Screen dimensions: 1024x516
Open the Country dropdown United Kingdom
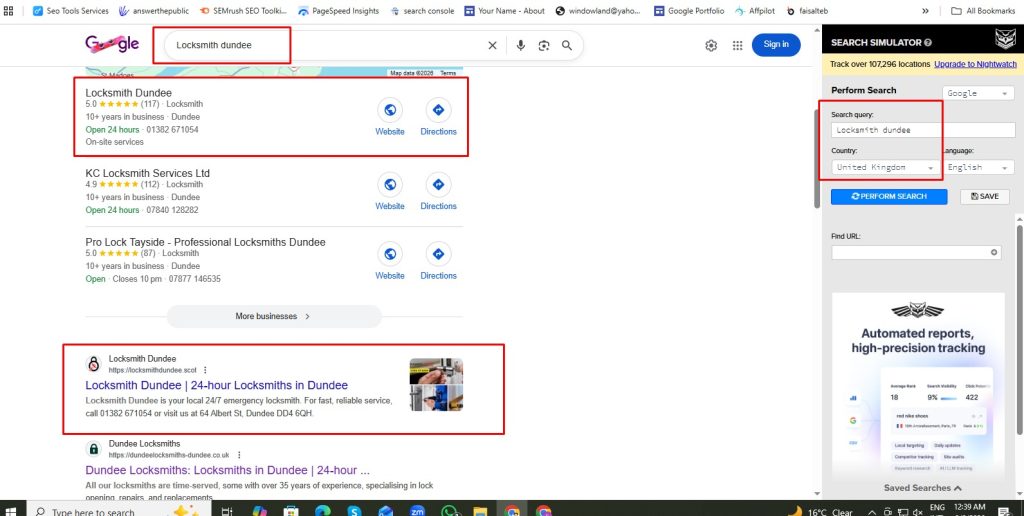coord(885,167)
